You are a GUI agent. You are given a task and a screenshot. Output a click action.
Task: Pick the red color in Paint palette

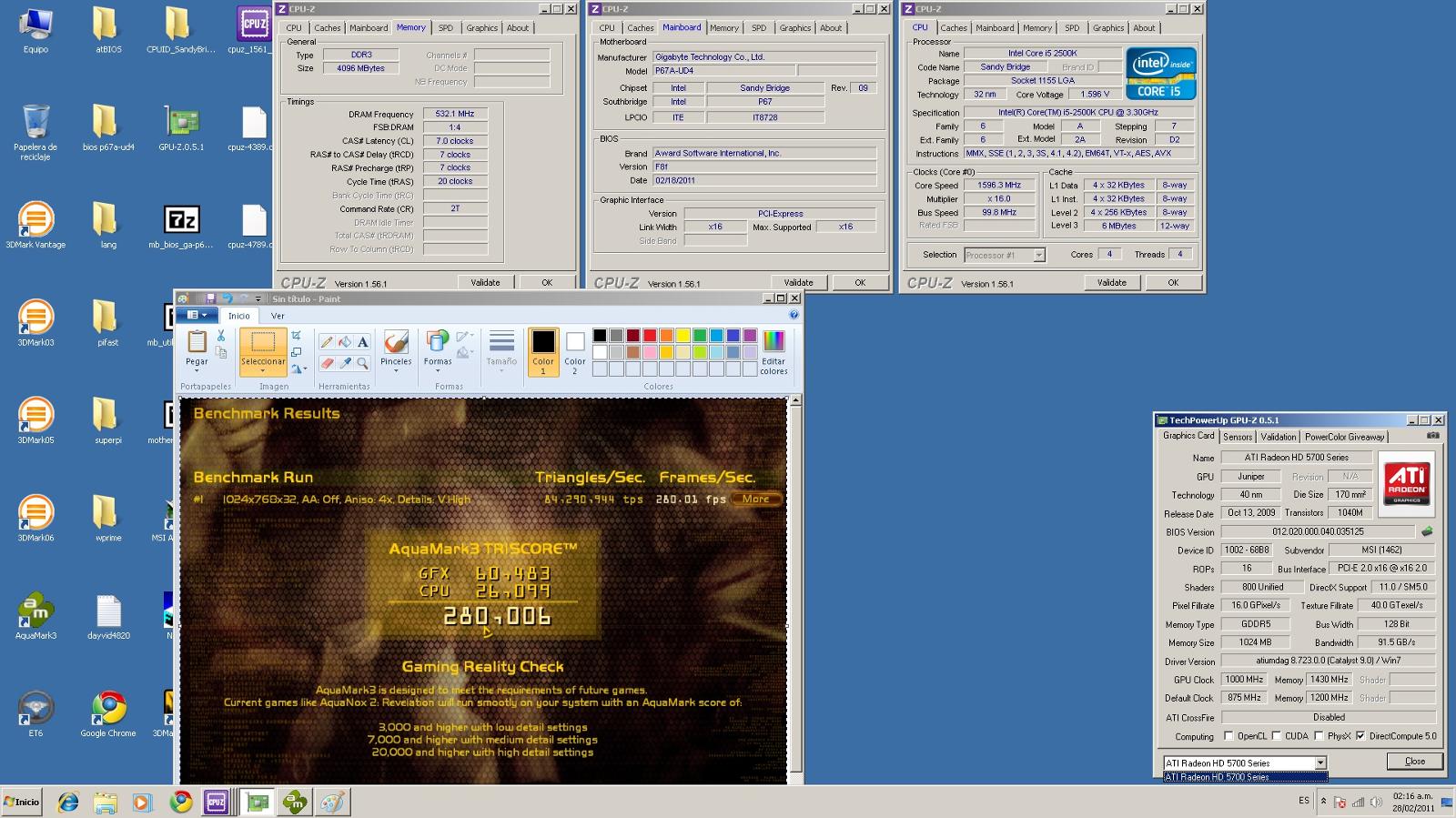(x=650, y=336)
